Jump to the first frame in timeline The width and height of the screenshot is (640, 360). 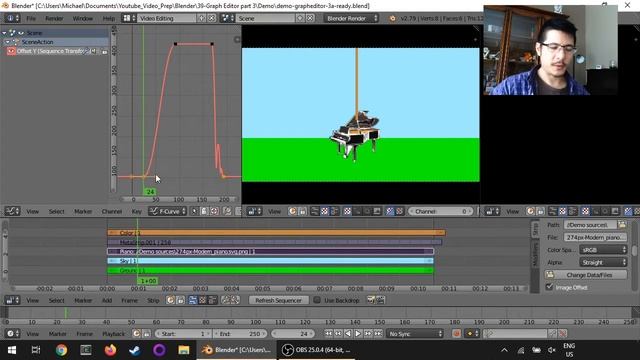pyautogui.click(x=329, y=333)
